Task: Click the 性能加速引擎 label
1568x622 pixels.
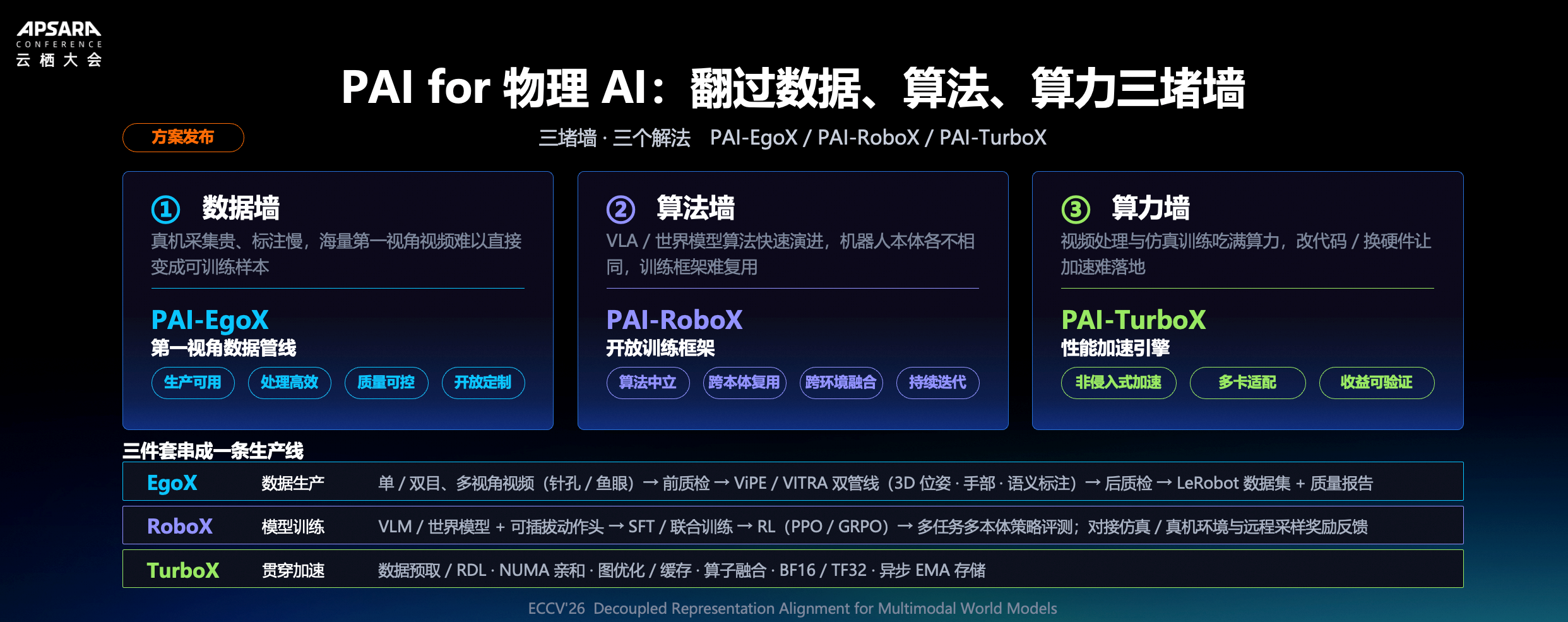Action: click(x=1115, y=348)
